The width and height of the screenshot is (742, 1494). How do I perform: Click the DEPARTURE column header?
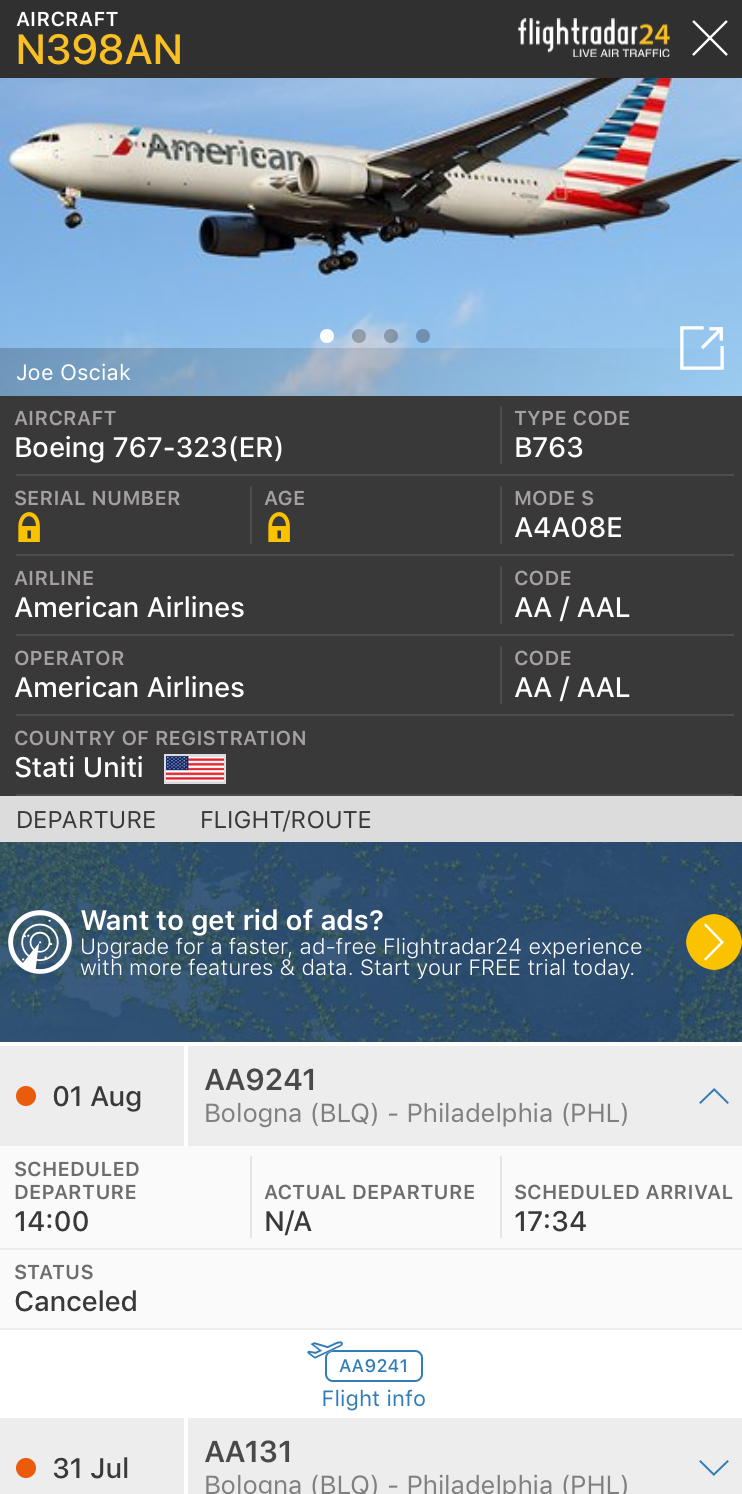point(86,820)
